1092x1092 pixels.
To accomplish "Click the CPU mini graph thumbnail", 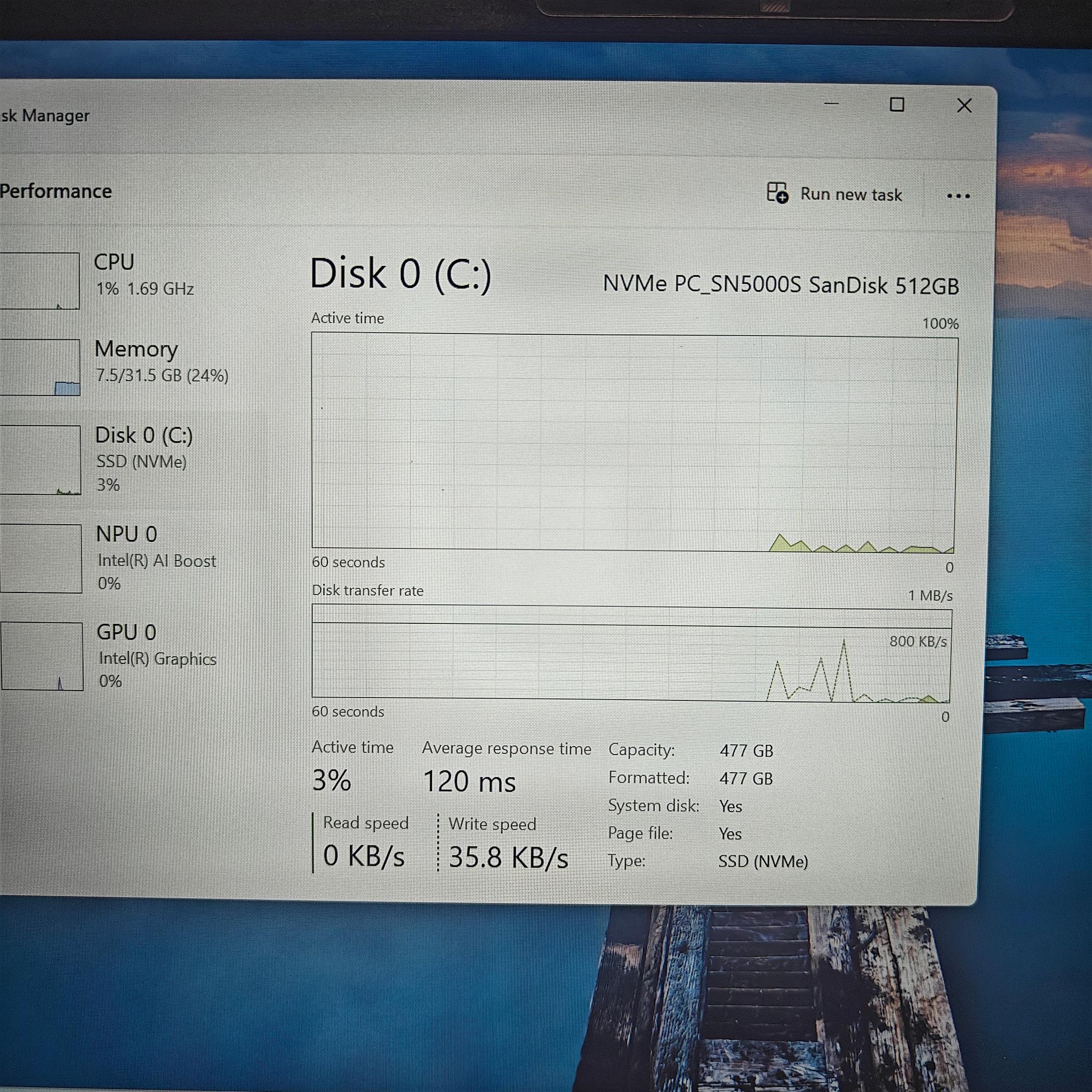I will coord(39,280).
